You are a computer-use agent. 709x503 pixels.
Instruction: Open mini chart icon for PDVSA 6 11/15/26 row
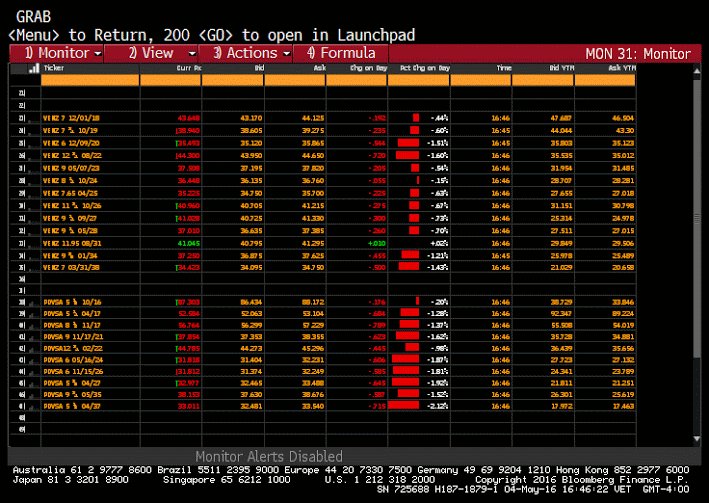[x=32, y=373]
